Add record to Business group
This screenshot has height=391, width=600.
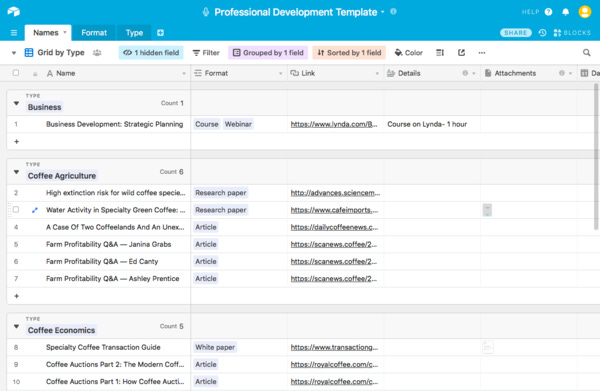tap(16, 142)
